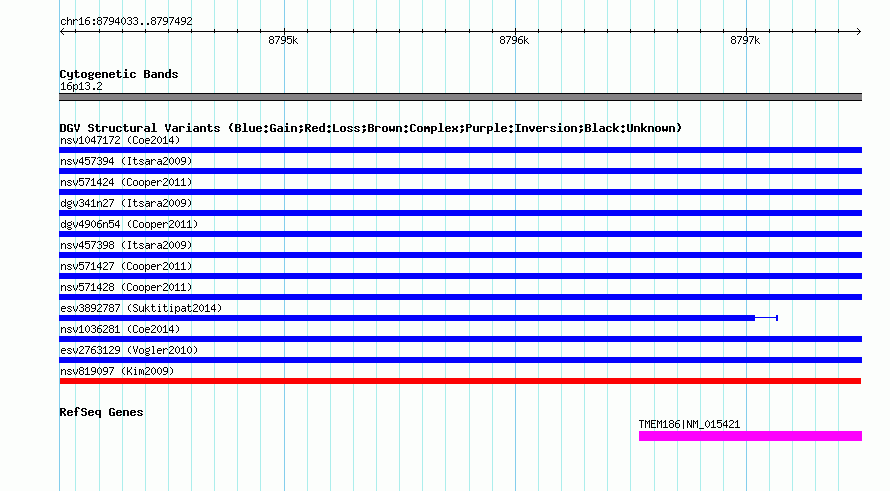Open variant label dgv341n27 (Itsara2009)

coord(126,203)
